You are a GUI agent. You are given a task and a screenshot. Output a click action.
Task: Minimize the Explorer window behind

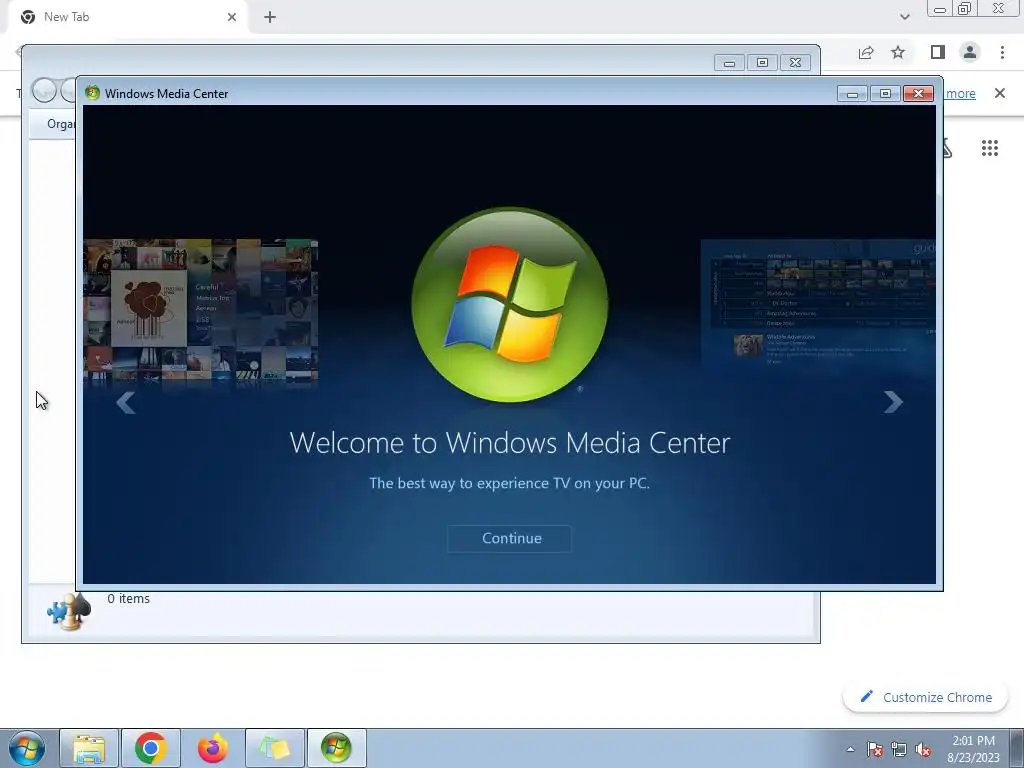point(729,63)
